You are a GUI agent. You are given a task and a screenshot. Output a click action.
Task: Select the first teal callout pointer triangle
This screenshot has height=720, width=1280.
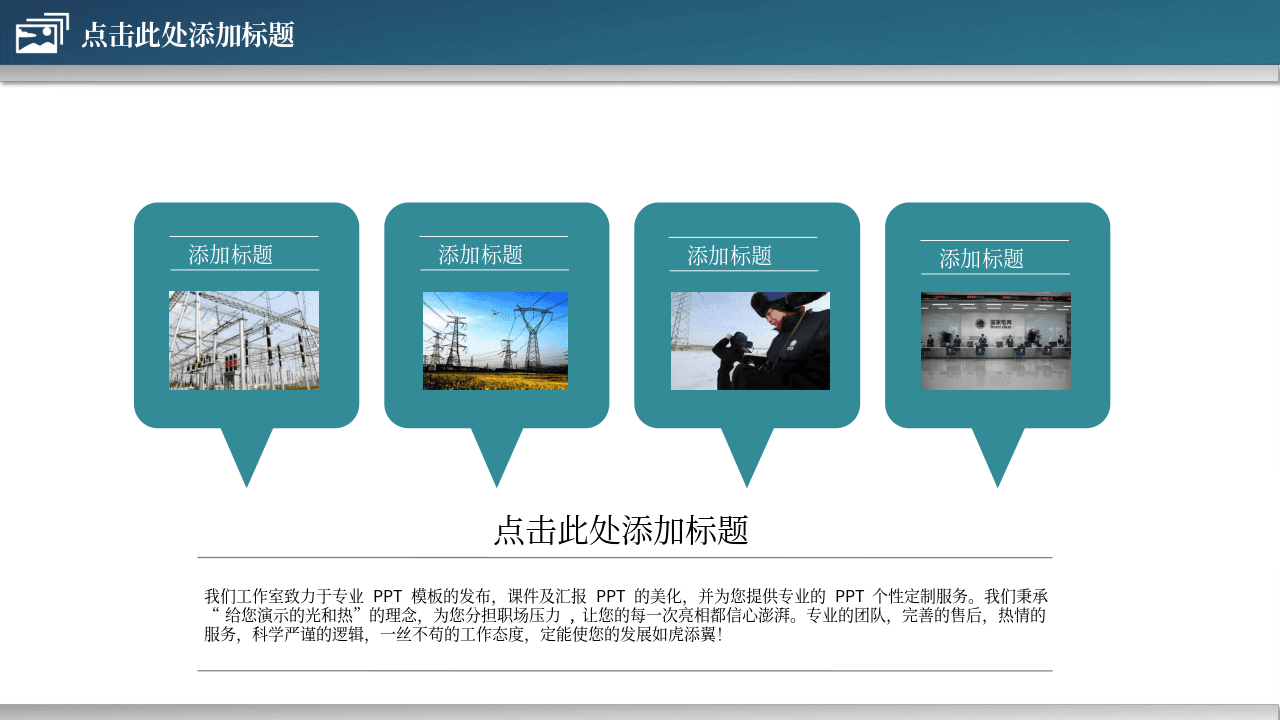[247, 457]
